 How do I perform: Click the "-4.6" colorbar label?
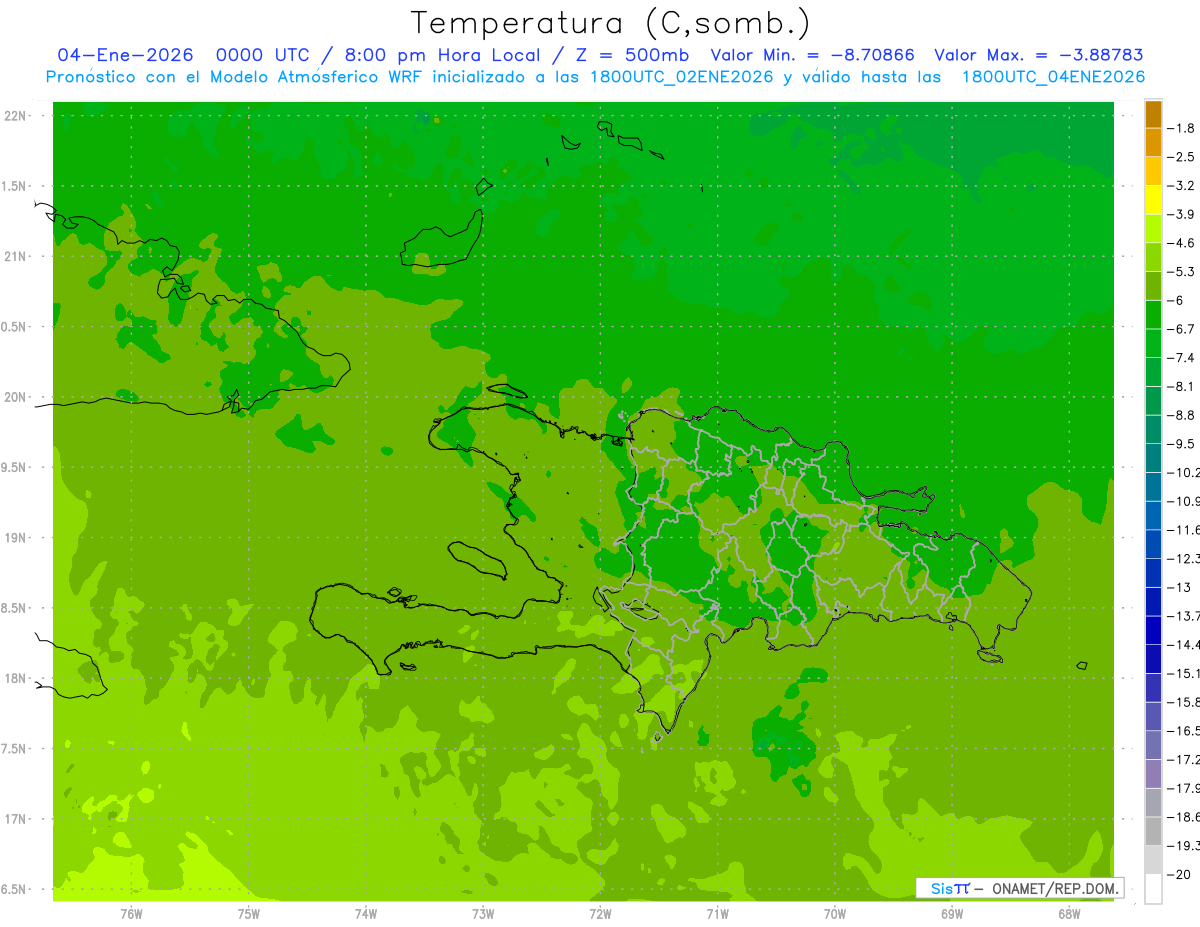(x=1182, y=243)
